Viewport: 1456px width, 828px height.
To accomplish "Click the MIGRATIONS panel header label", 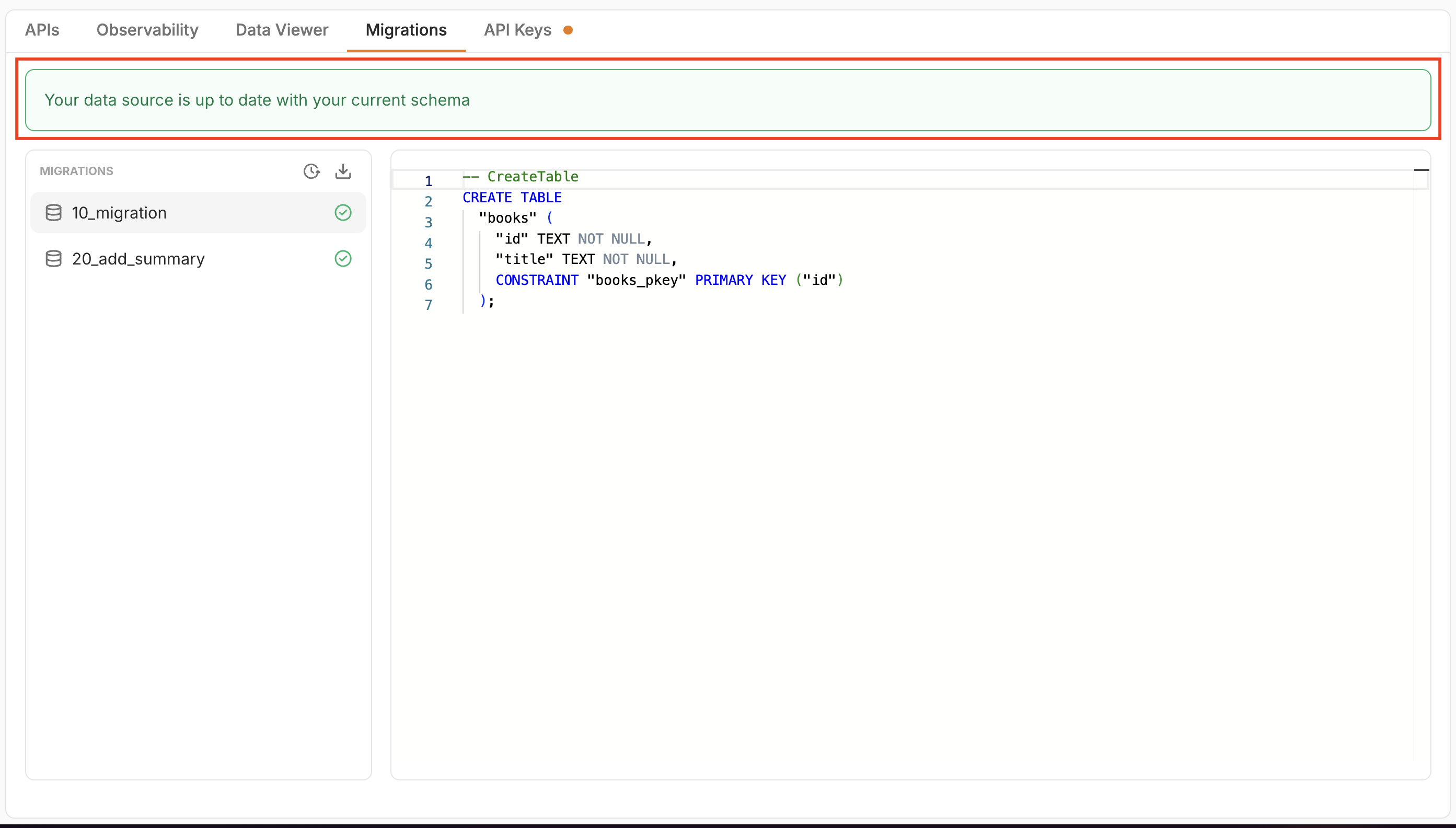I will pyautogui.click(x=76, y=171).
